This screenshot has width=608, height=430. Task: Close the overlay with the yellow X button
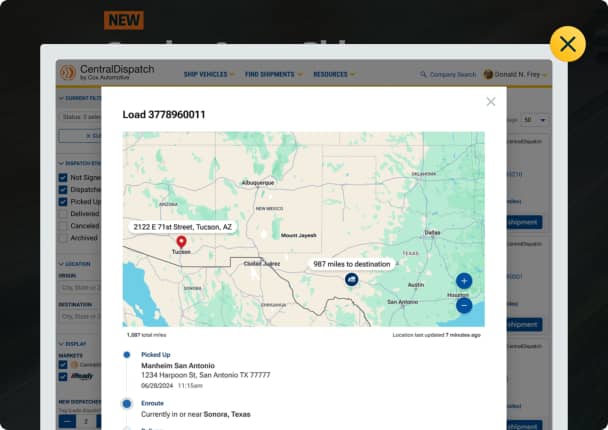pyautogui.click(x=568, y=44)
